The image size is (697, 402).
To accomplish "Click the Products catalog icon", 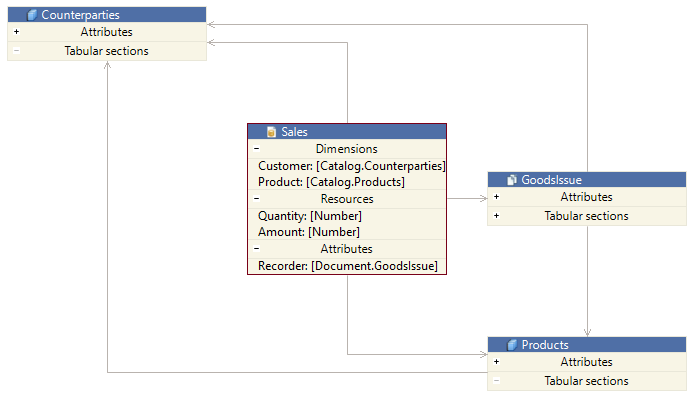I will pyautogui.click(x=511, y=345).
